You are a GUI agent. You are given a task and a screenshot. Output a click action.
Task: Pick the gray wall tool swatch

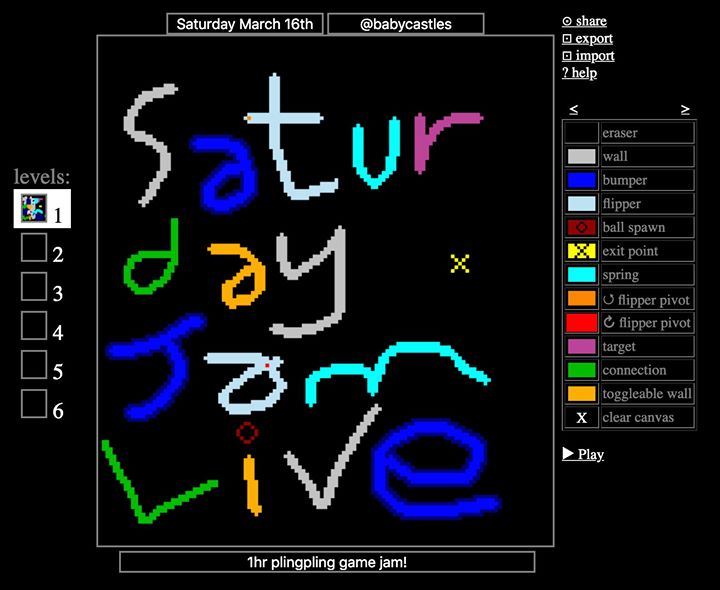click(x=581, y=157)
